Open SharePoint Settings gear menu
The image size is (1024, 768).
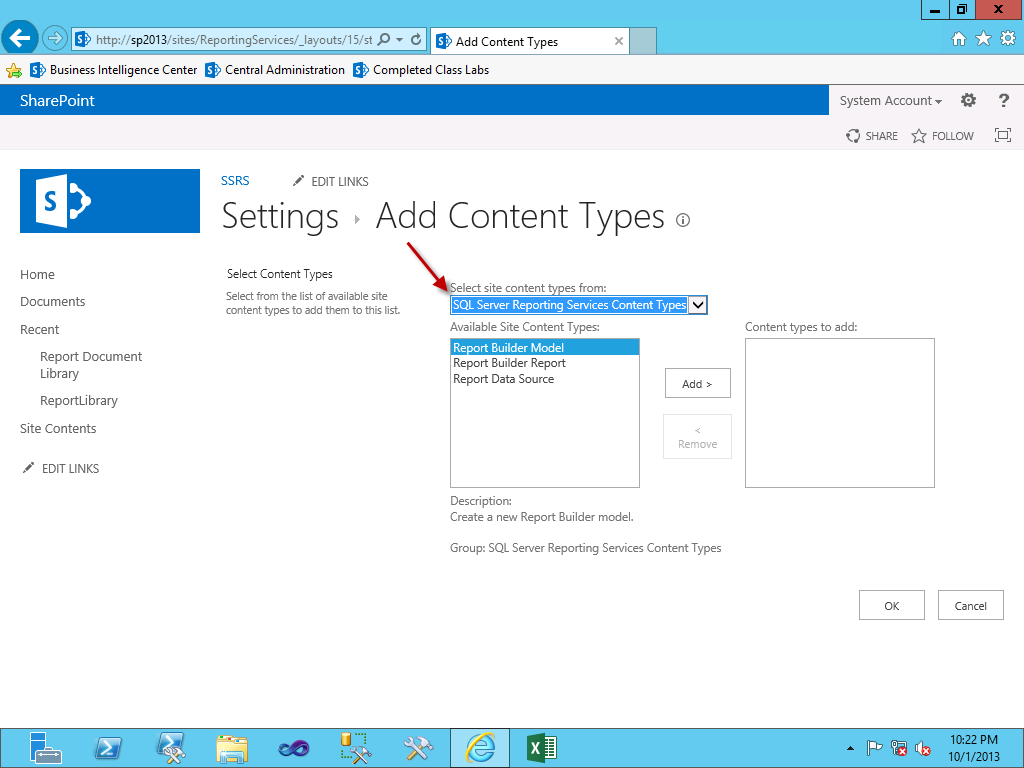[968, 100]
